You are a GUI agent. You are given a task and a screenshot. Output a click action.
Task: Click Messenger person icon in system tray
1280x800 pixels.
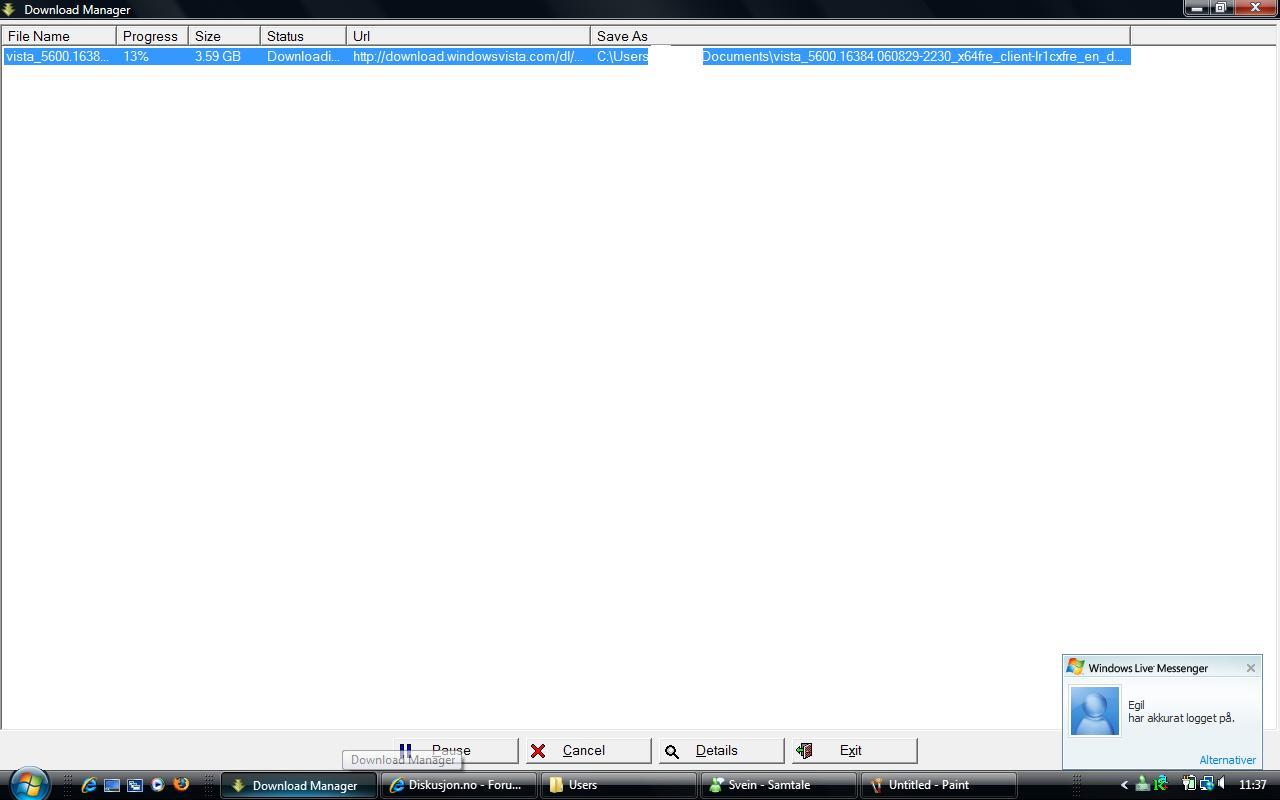[1142, 785]
